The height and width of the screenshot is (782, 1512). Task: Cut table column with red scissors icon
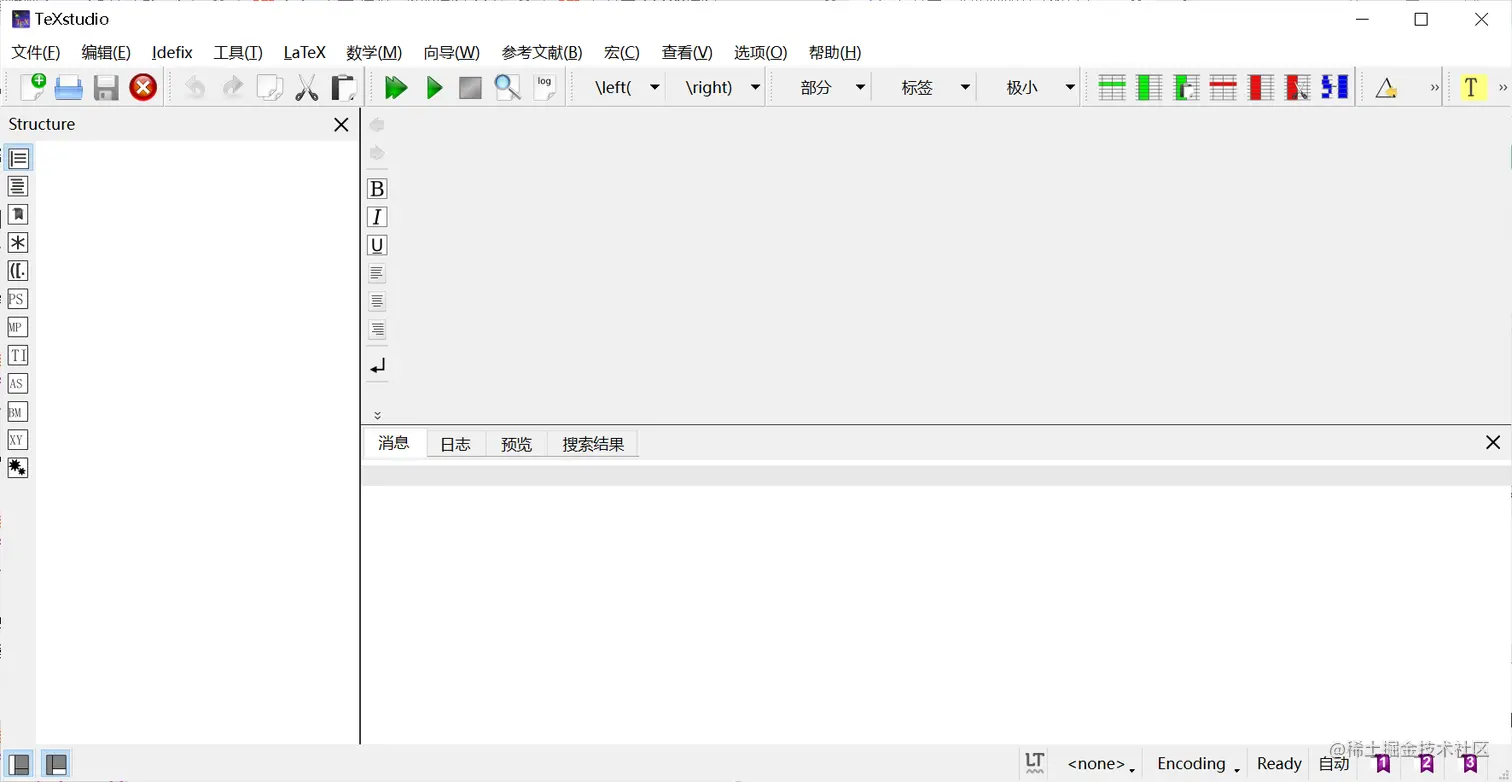click(1297, 88)
